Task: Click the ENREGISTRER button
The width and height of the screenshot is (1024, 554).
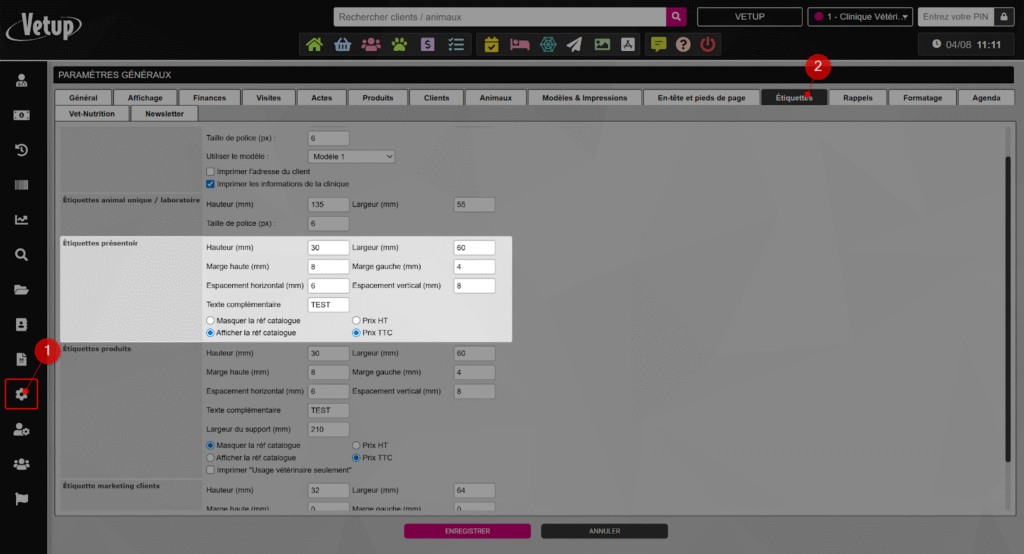Action: point(467,531)
